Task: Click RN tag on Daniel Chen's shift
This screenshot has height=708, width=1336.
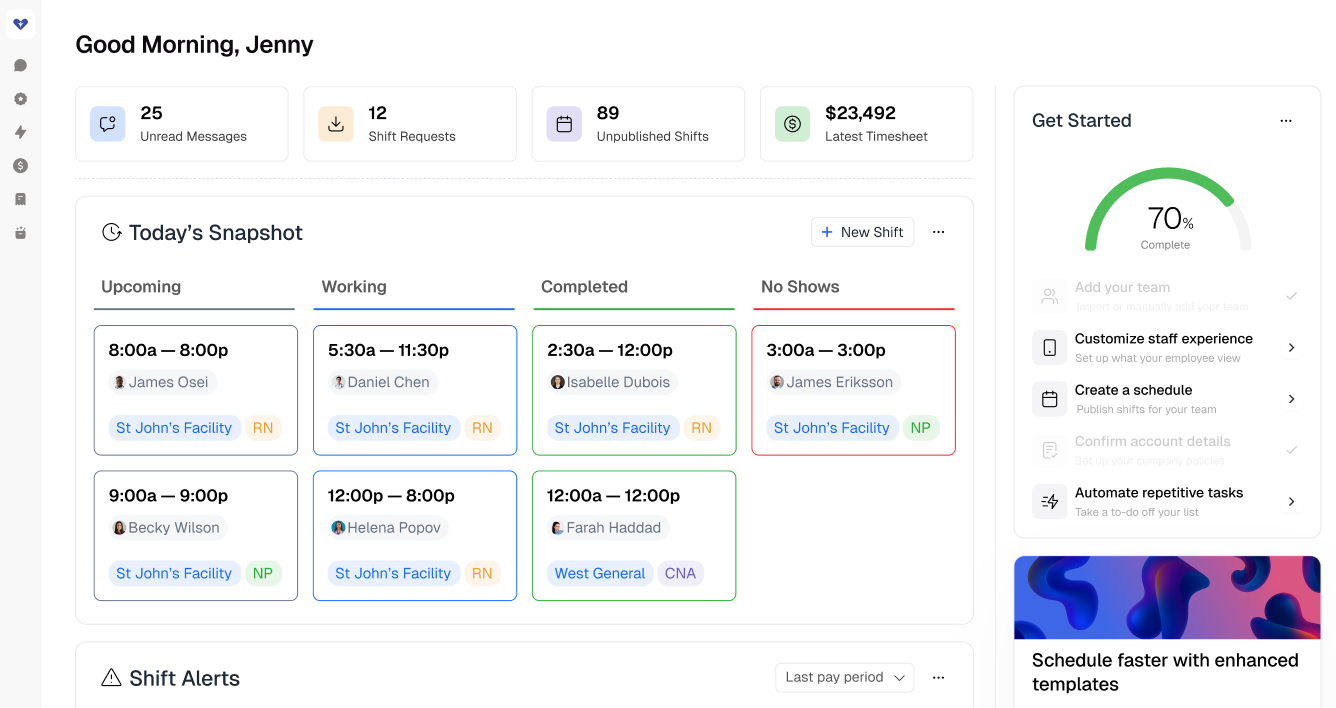Action: (x=482, y=428)
